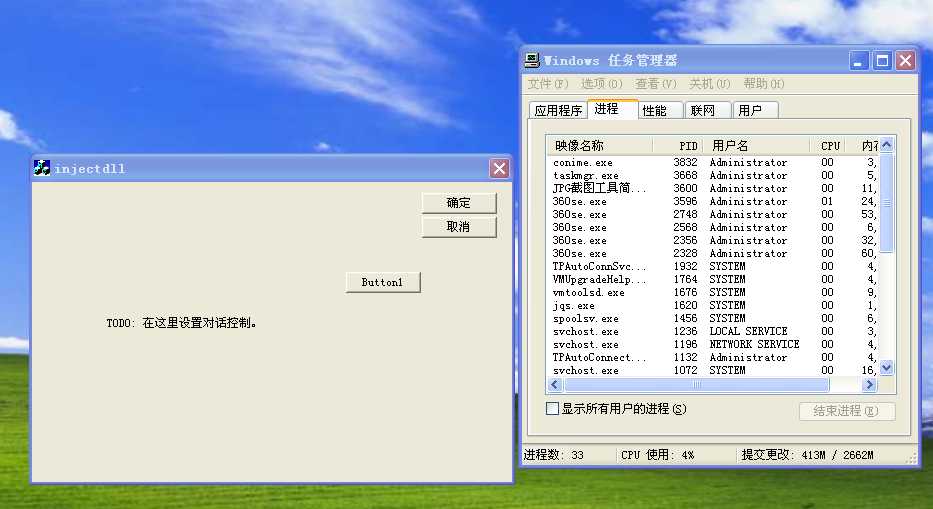
Task: Toggle the 显示所有用户的进程 checkbox
Action: coord(552,409)
